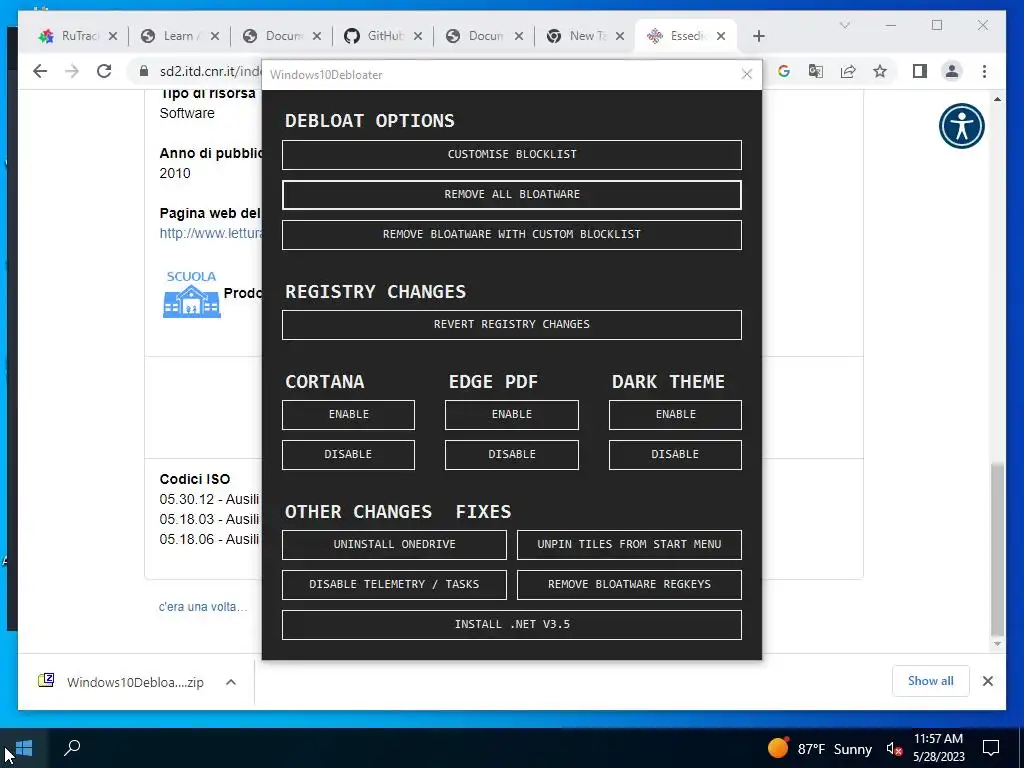This screenshot has width=1024, height=768.
Task: Expand download item options chevron
Action: tap(231, 682)
